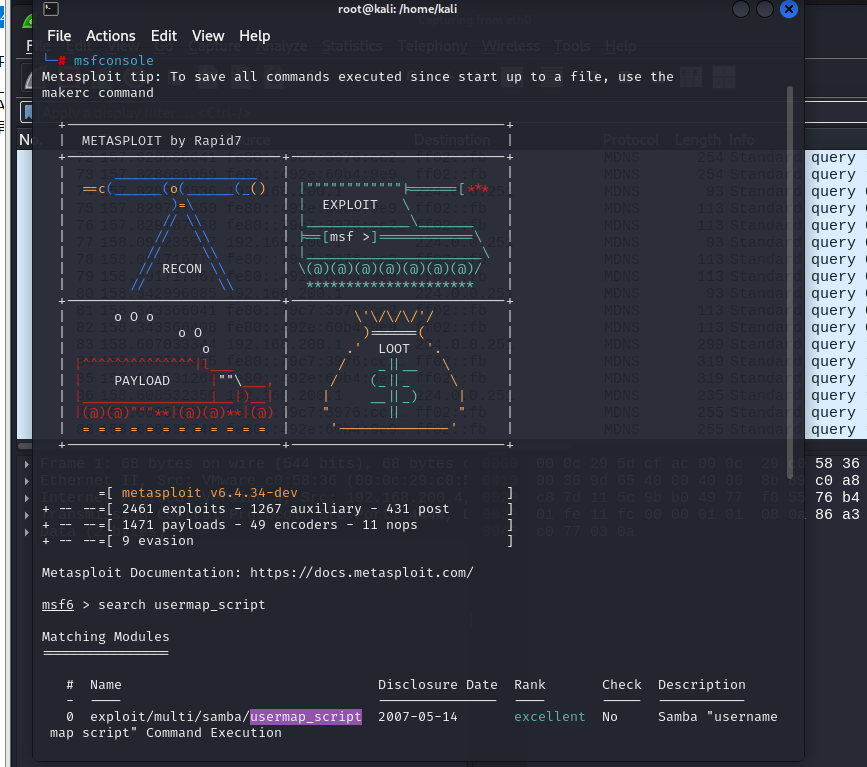
Task: Click the 'Check' column header
Action: [621, 685]
